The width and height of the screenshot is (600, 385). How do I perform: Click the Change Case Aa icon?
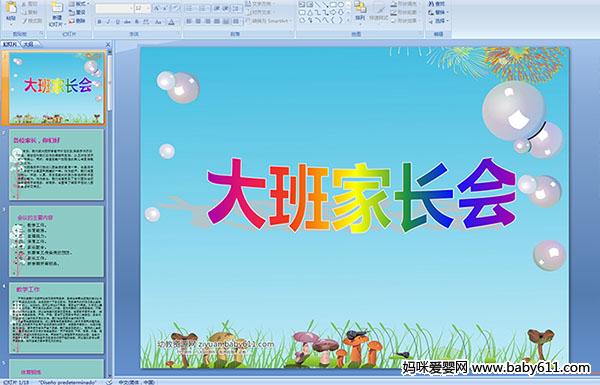click(x=158, y=22)
